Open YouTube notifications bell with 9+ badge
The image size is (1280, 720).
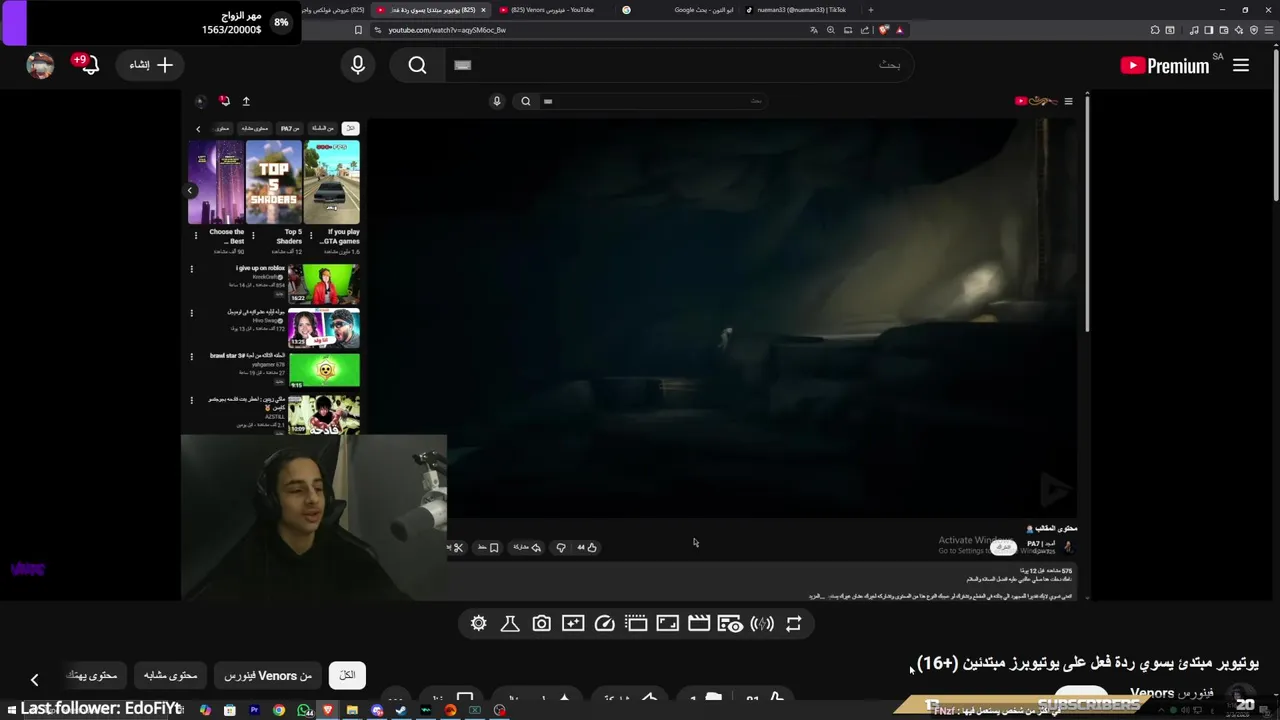[x=89, y=65]
